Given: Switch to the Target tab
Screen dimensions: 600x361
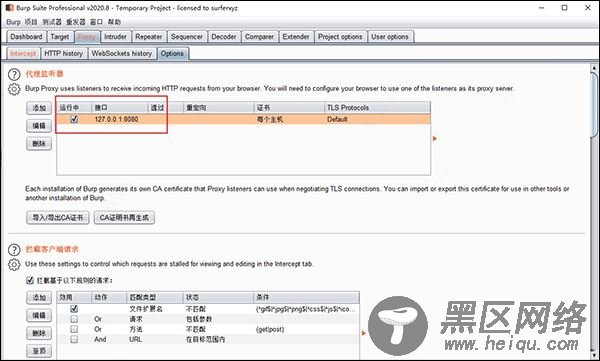Looking at the screenshot, I should click(x=60, y=37).
